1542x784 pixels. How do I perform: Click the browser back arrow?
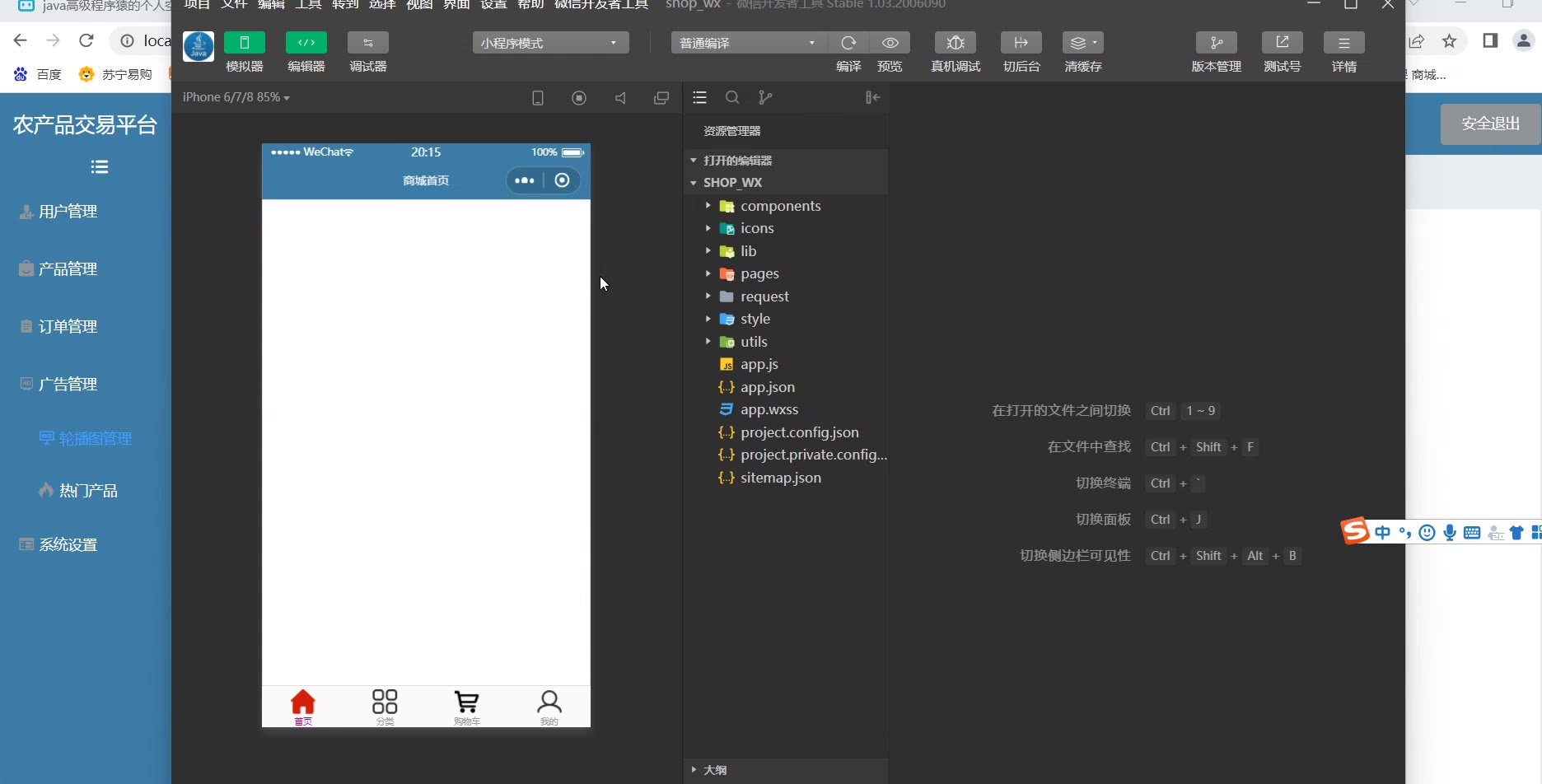[21, 40]
